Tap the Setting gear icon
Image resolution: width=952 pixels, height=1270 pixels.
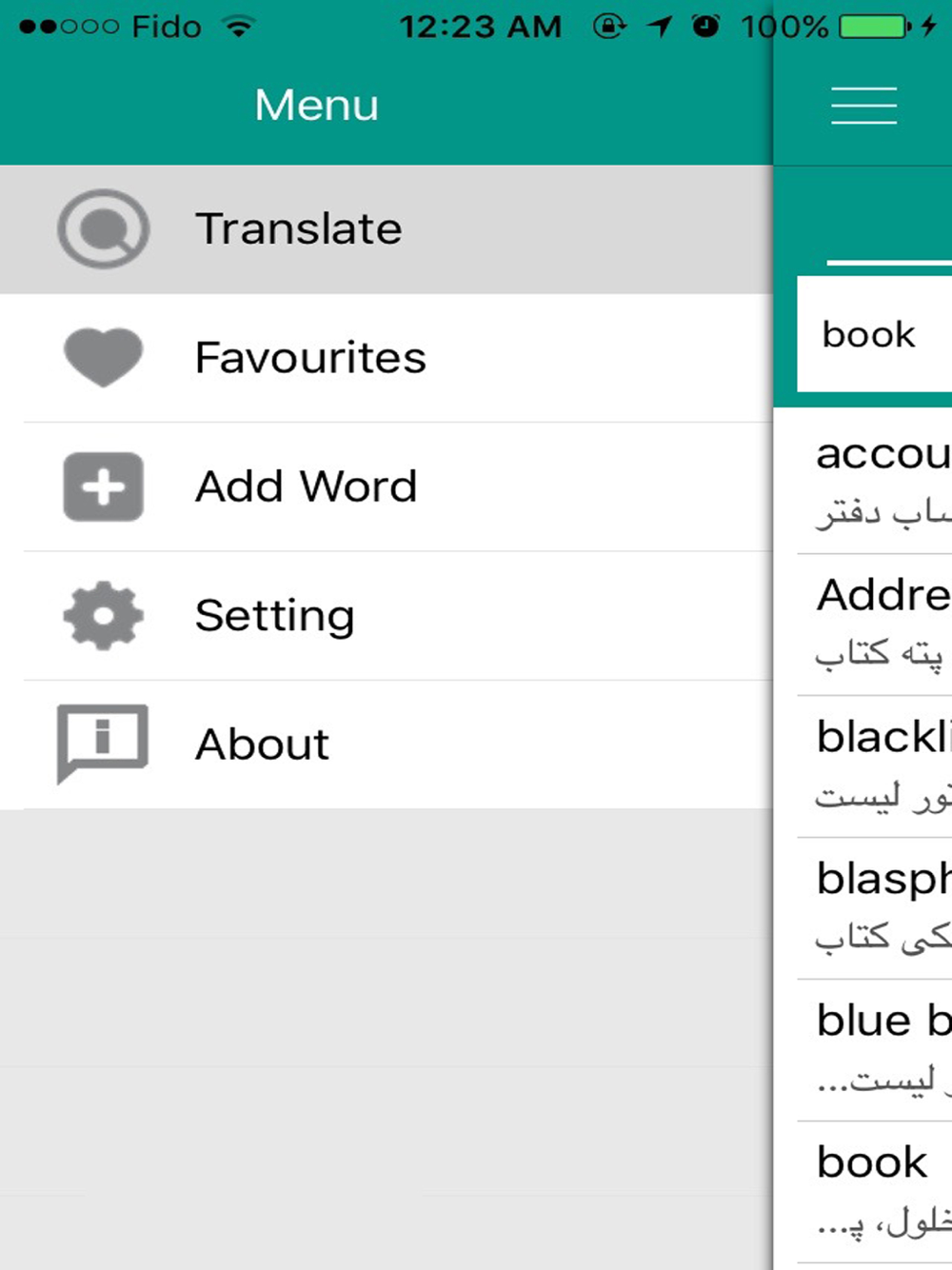(x=103, y=616)
